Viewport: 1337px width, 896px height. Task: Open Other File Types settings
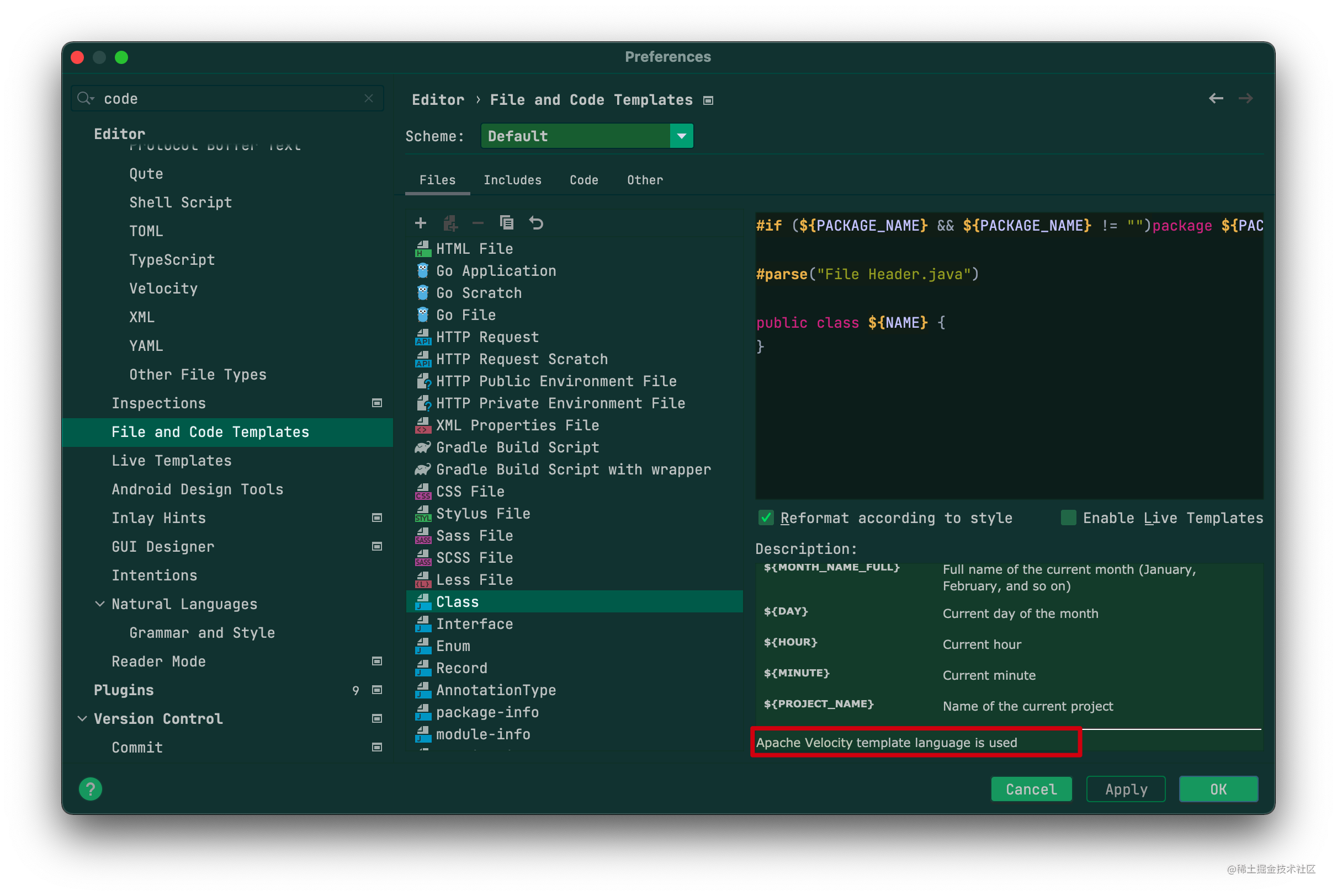[198, 374]
